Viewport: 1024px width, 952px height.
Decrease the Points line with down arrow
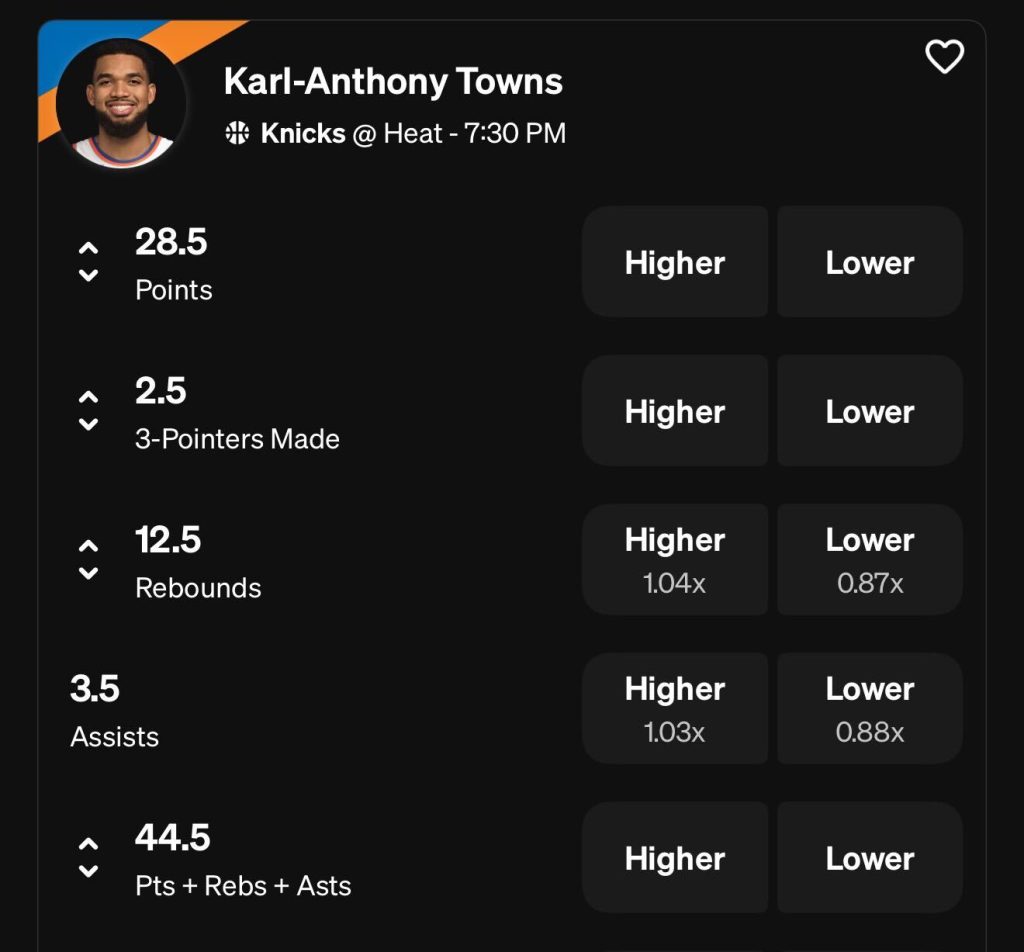(x=89, y=276)
